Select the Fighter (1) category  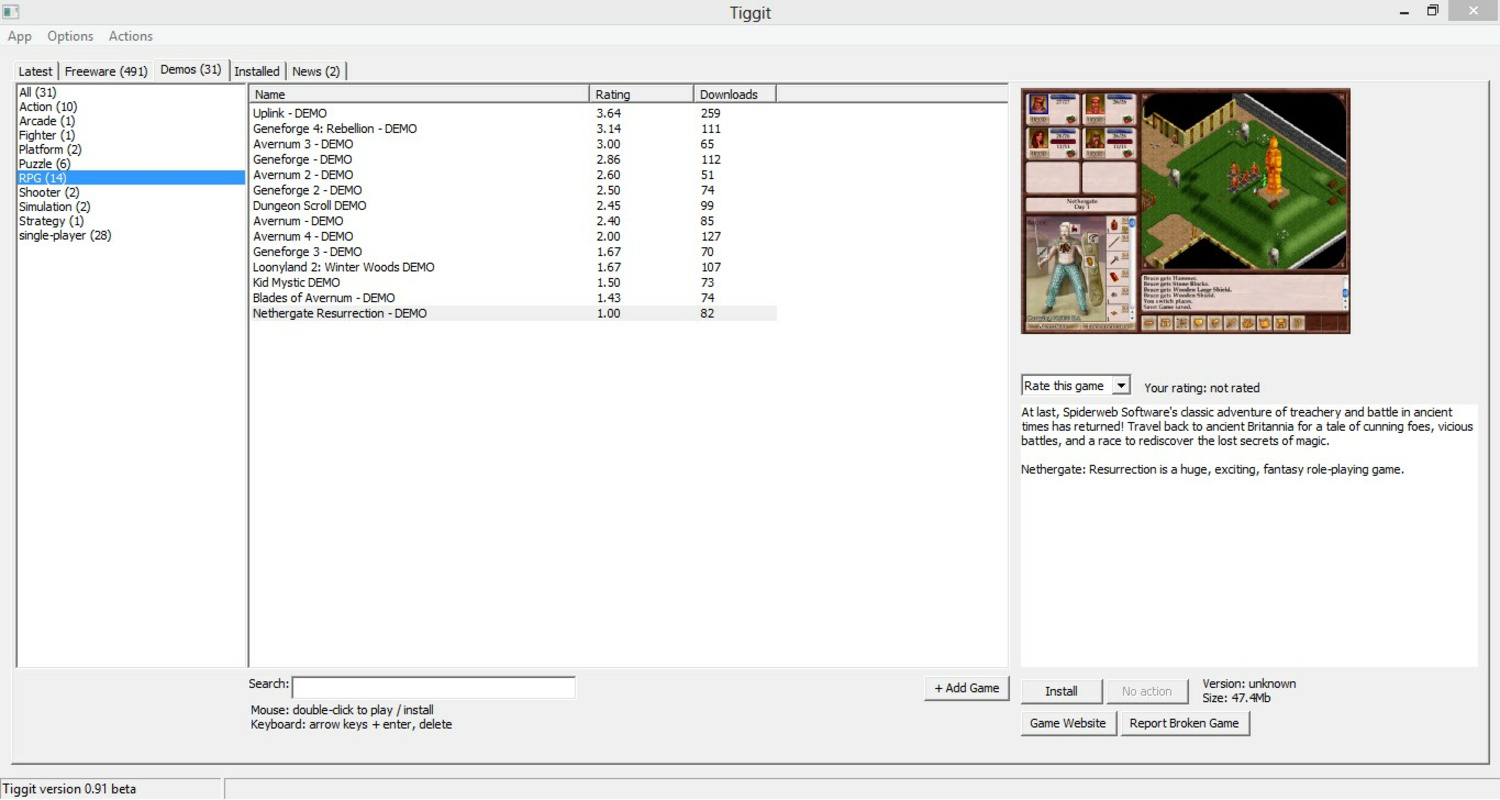tap(131, 135)
